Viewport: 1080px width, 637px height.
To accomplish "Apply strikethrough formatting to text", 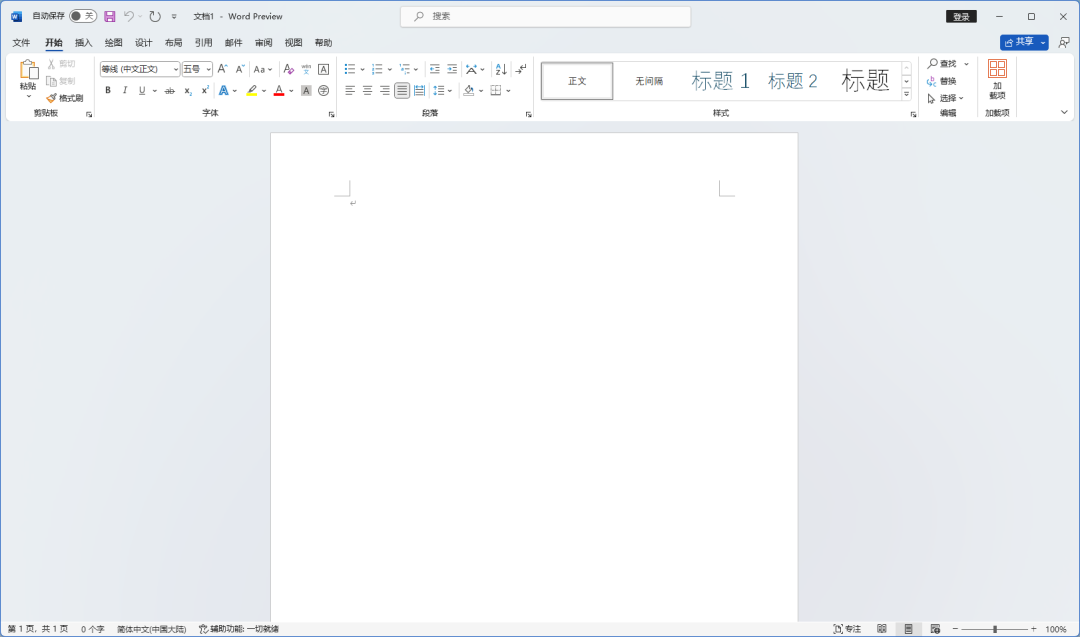I will 170,91.
